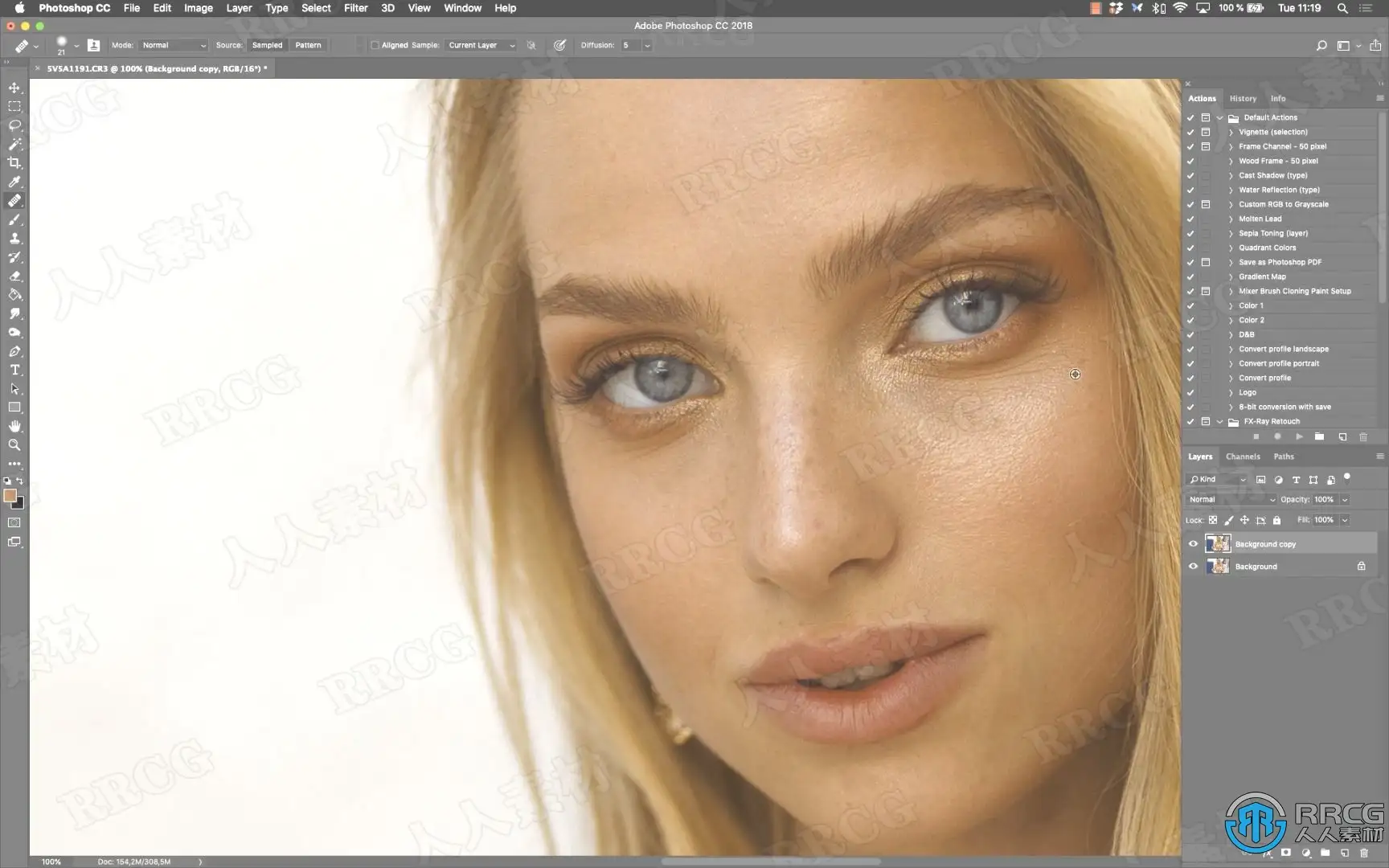
Task: Select the Lasso tool
Action: 14,125
